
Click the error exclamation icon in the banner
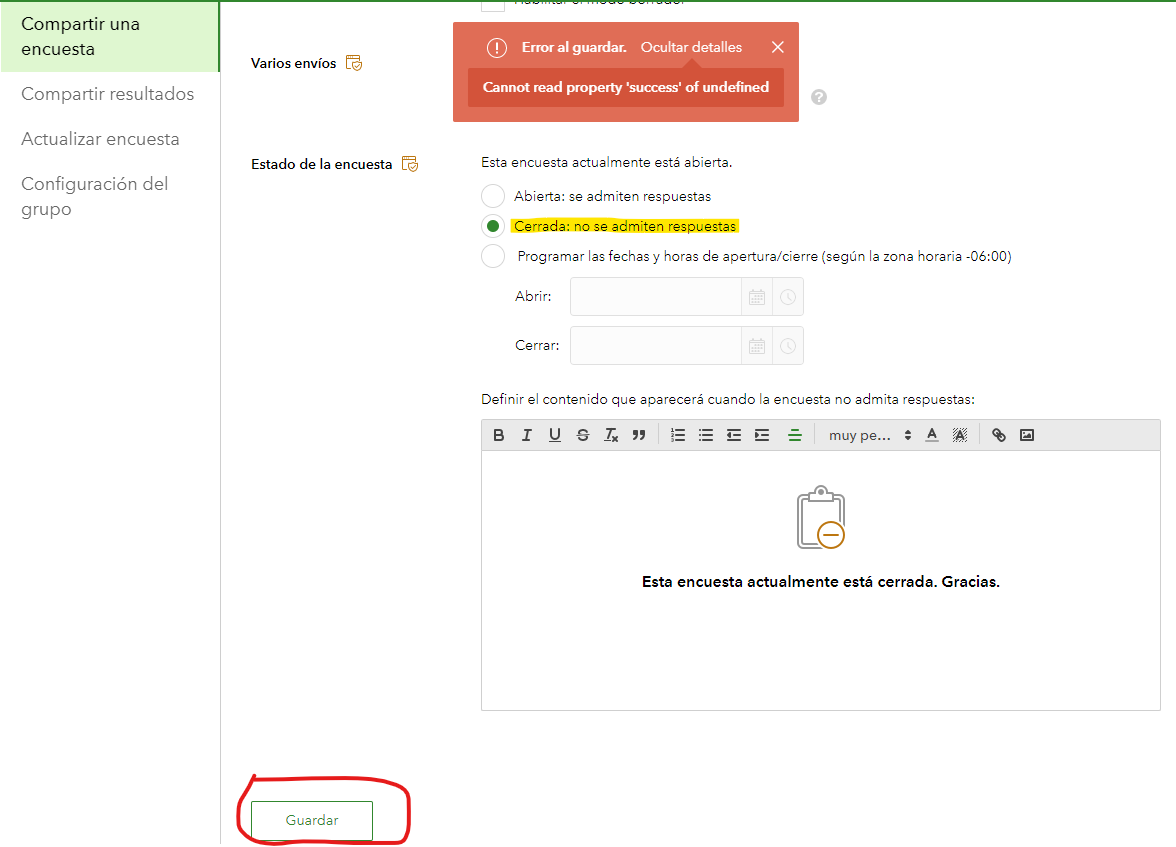click(496, 47)
